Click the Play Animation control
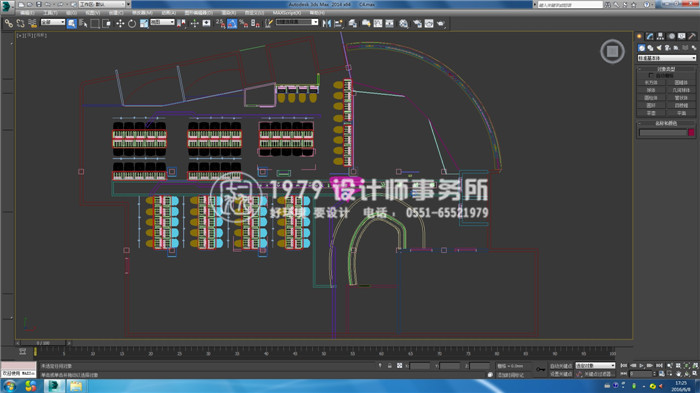The height and width of the screenshot is (393, 700). pyautogui.click(x=642, y=366)
